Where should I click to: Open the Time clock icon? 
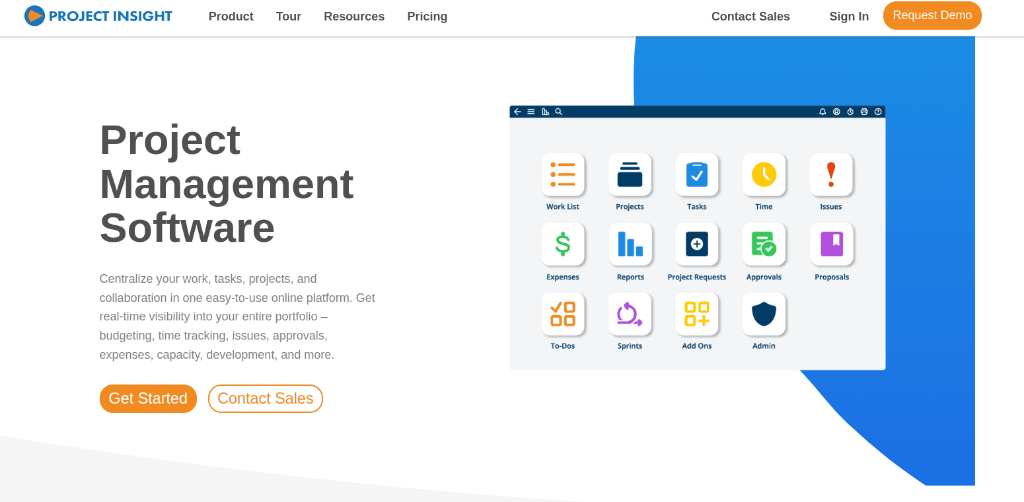(763, 174)
